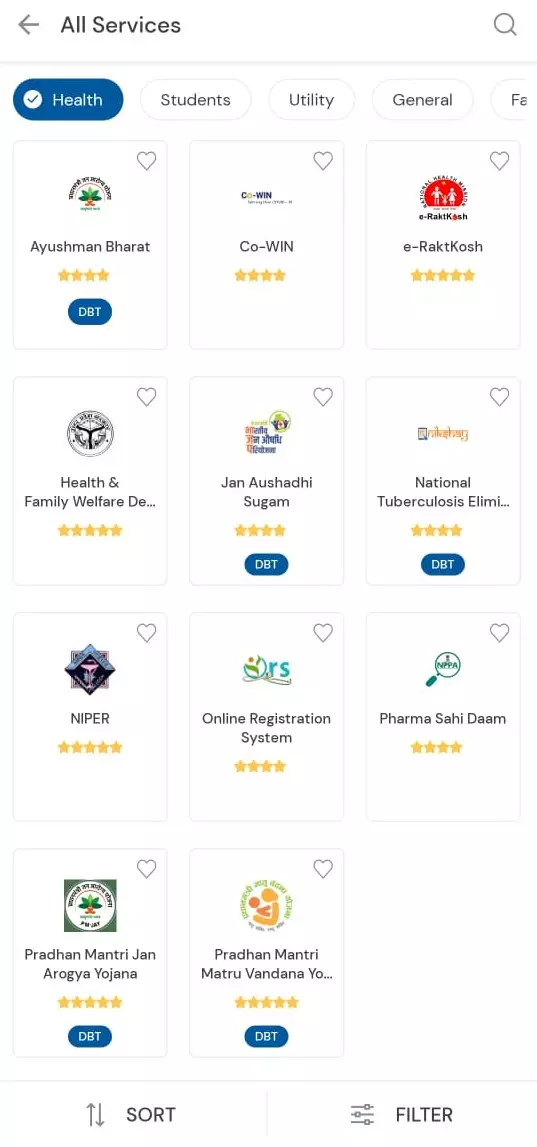Viewport: 537px width, 1147px height.
Task: Deselect the checked Health category chip
Action: [68, 99]
